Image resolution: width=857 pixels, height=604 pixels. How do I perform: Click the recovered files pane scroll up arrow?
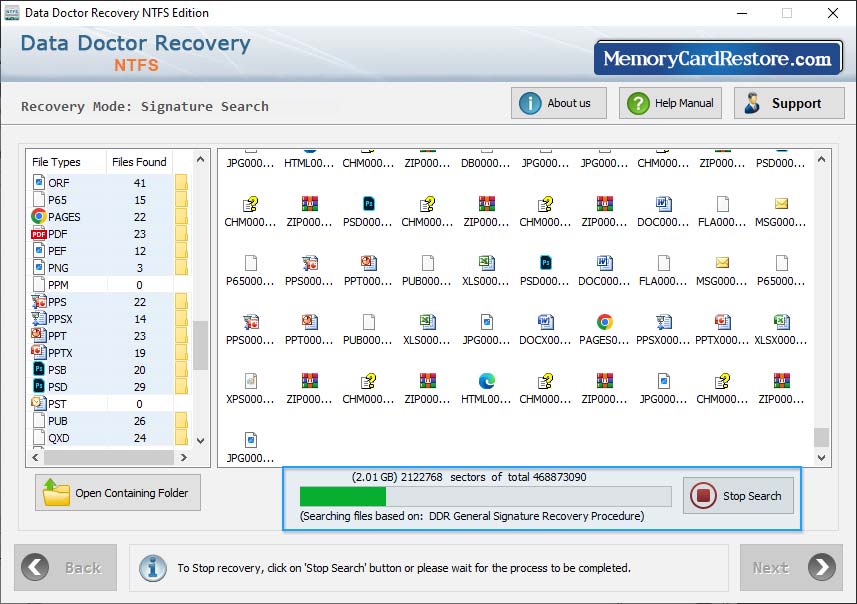821,160
